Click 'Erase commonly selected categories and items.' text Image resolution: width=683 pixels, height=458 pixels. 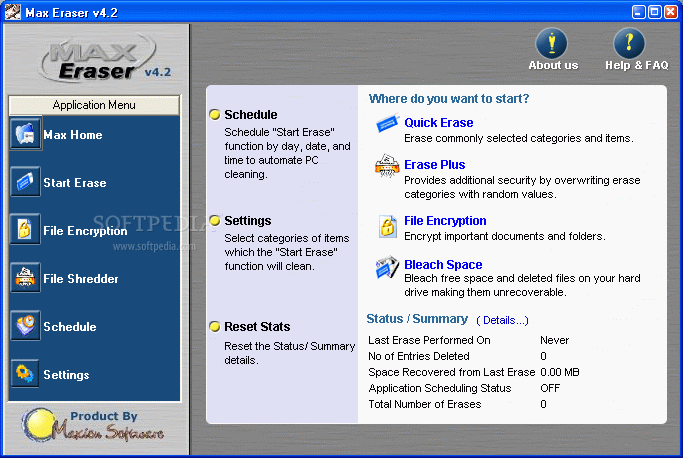coord(519,138)
